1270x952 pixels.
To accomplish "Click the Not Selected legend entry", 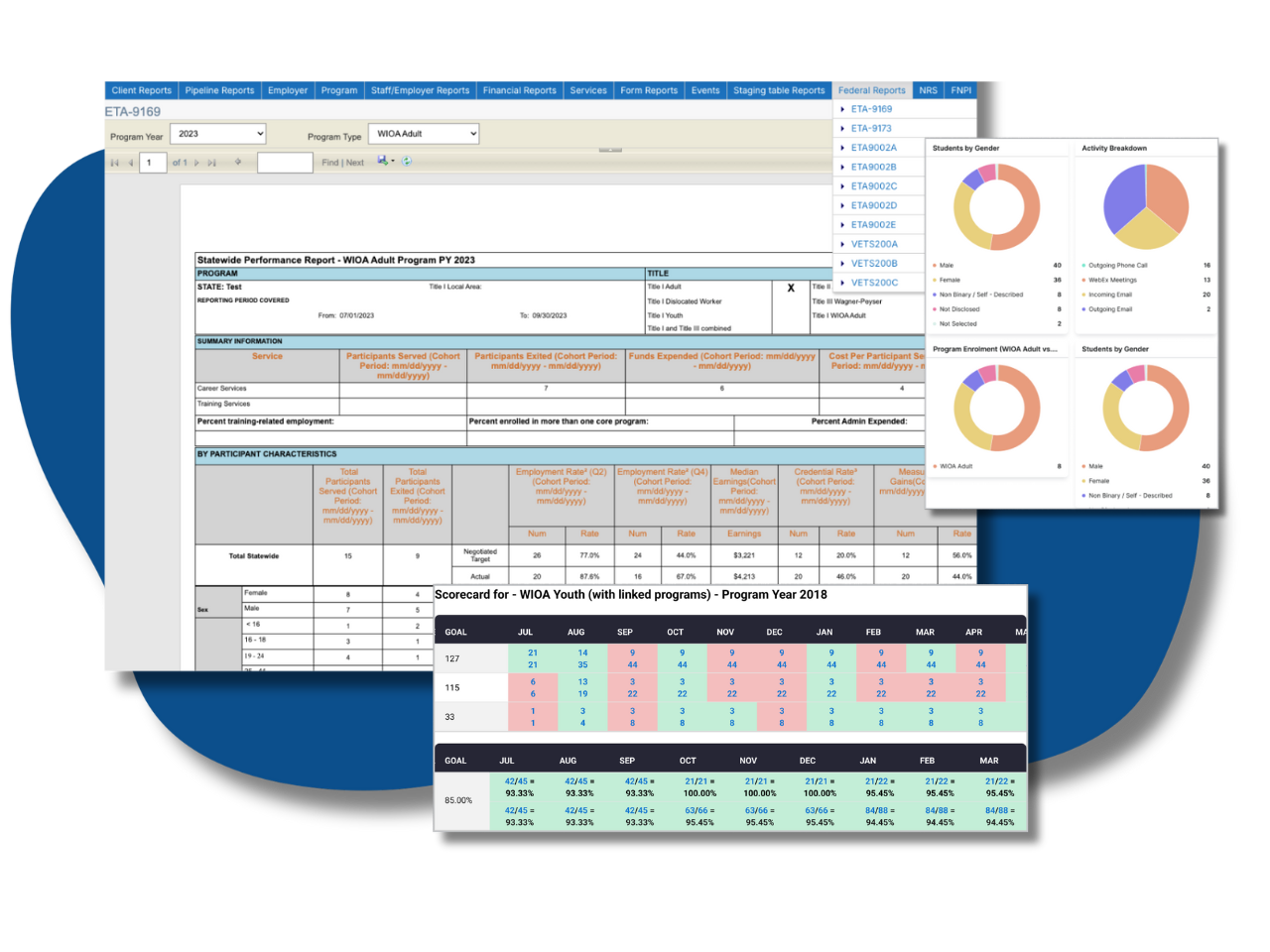I will coord(957,324).
